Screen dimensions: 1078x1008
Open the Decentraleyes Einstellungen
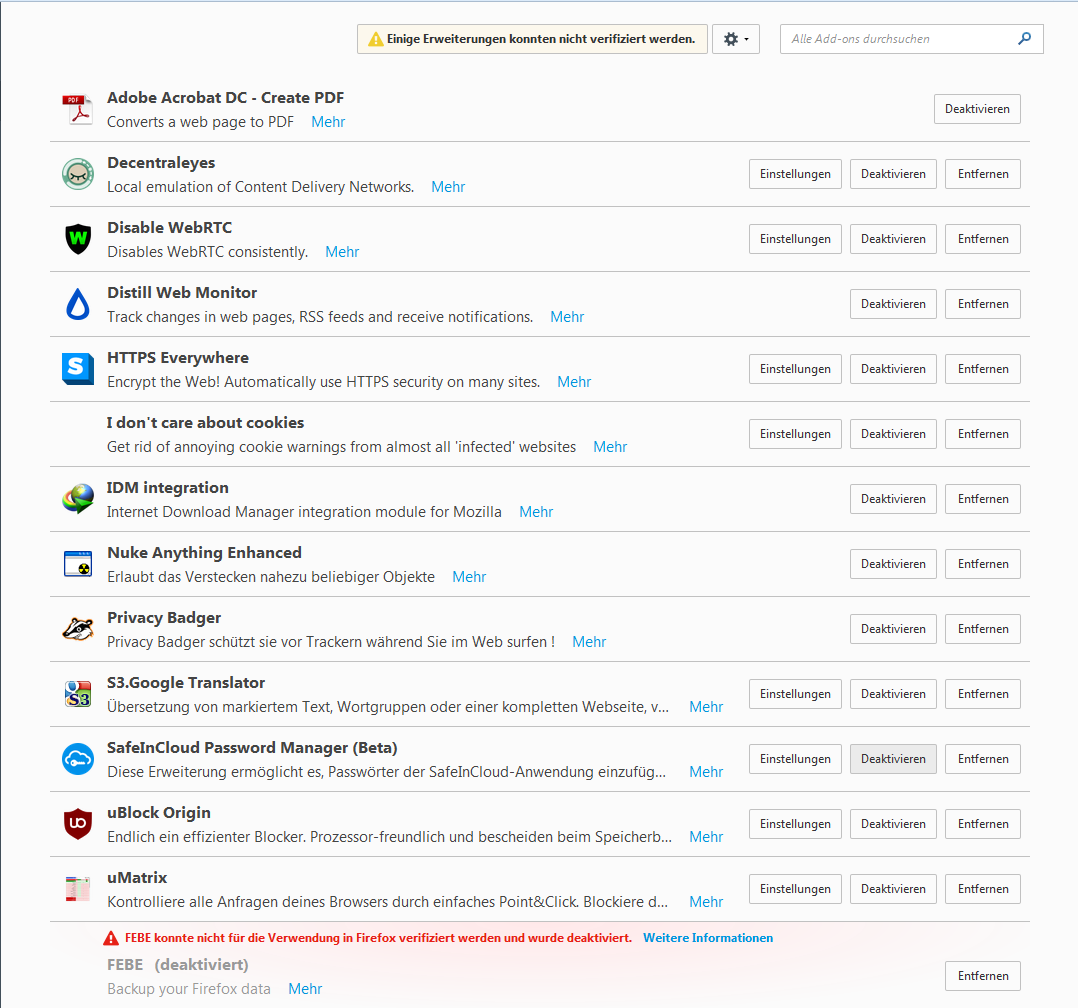pyautogui.click(x=795, y=174)
